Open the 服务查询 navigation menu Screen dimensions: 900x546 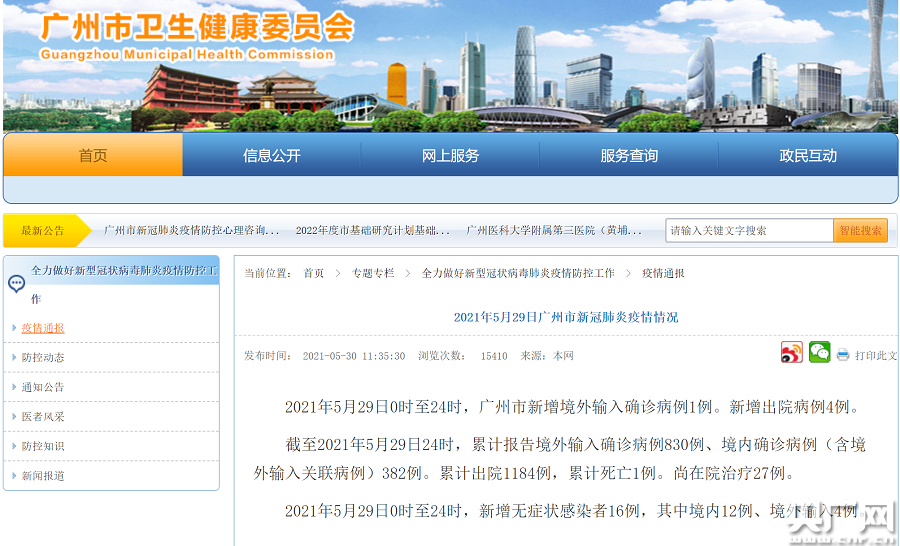point(629,156)
